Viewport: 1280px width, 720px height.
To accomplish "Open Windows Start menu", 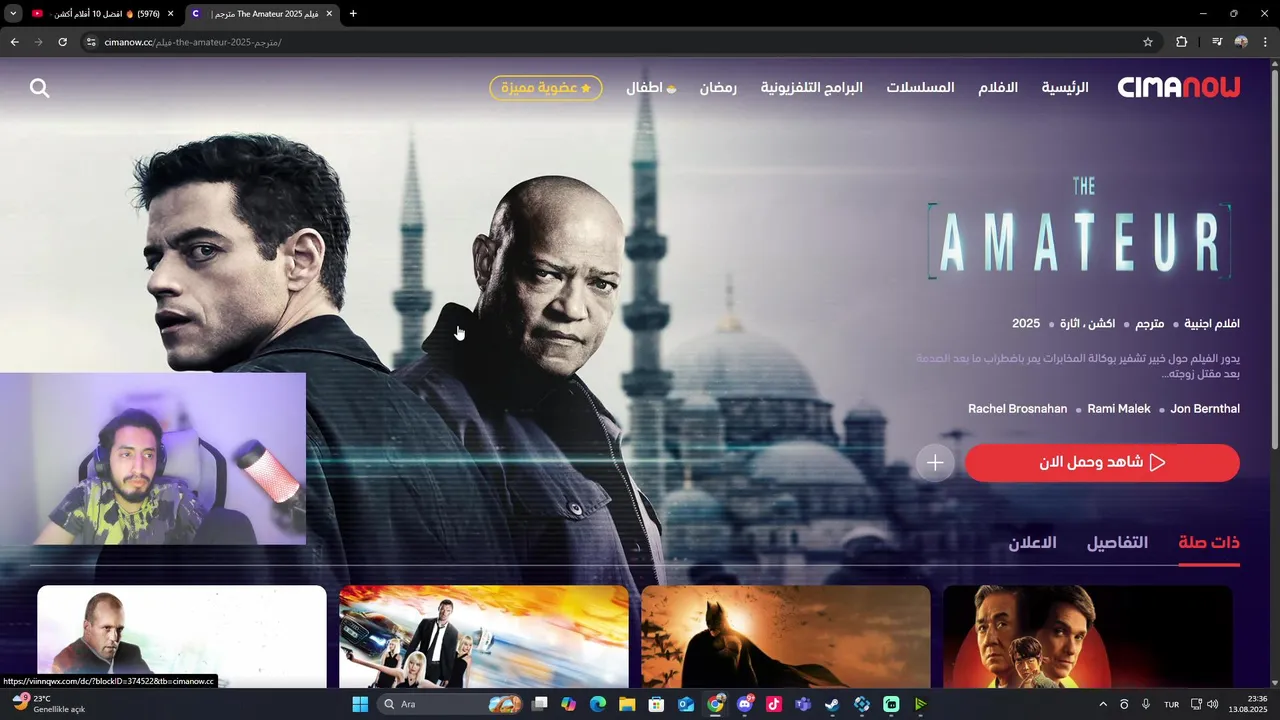I will 360,704.
